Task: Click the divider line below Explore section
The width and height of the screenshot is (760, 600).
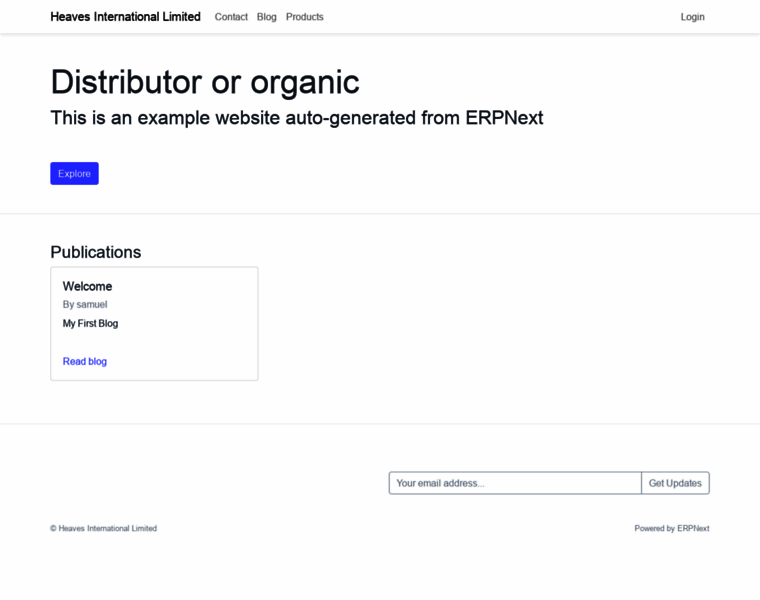Action: (x=380, y=213)
